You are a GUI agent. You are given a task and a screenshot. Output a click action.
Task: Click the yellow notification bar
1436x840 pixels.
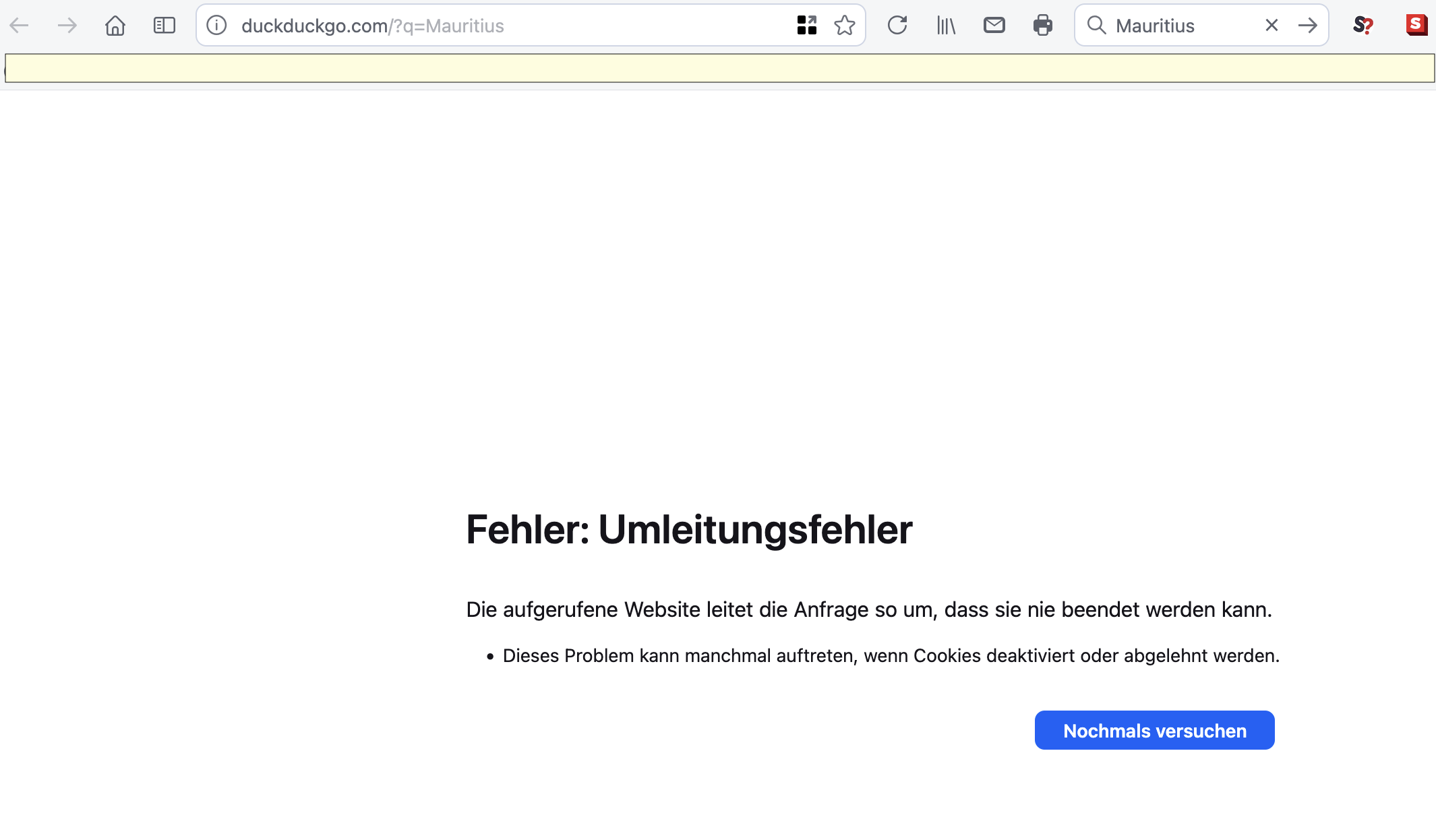coord(719,68)
